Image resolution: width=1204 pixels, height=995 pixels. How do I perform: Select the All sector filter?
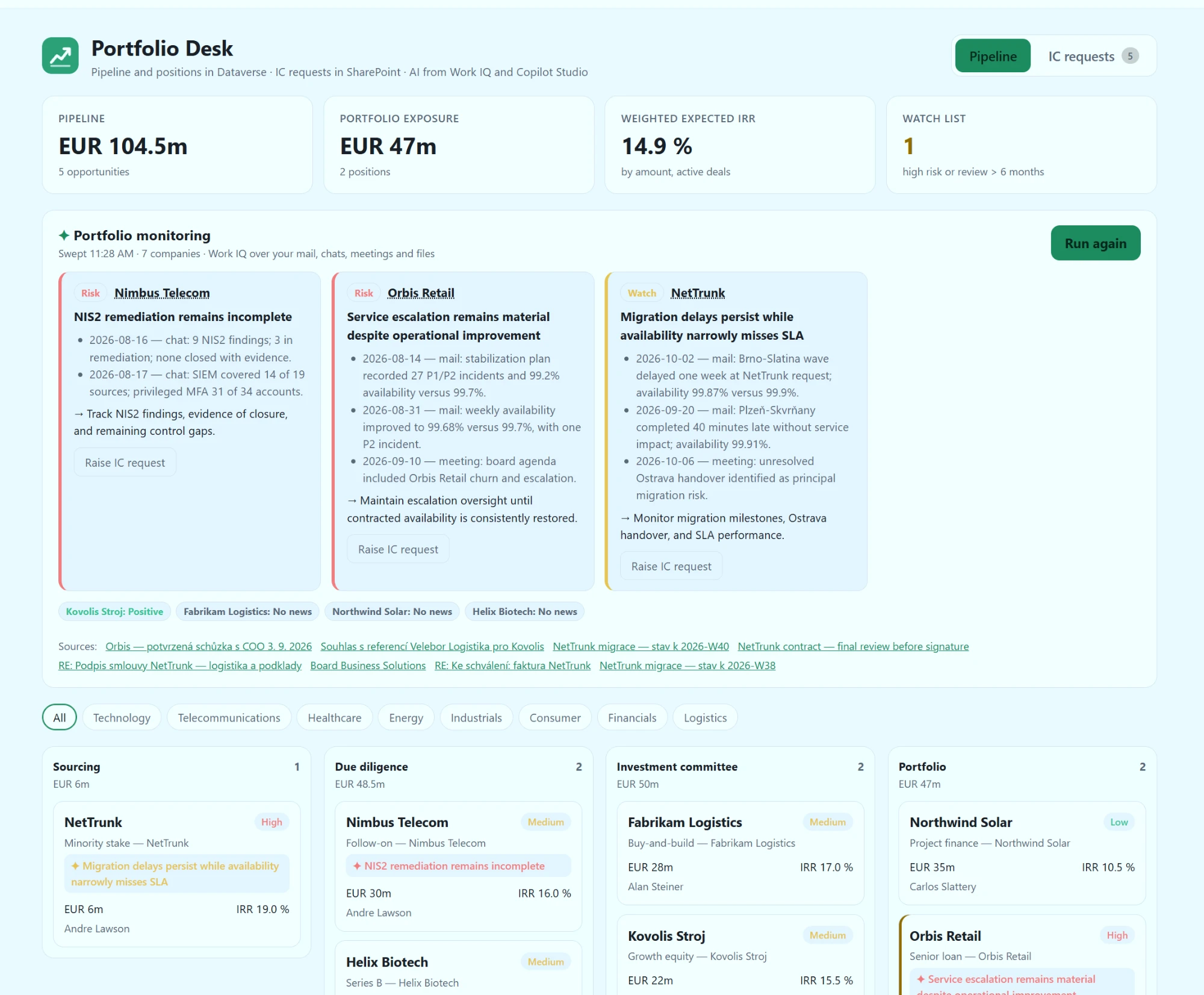point(59,717)
